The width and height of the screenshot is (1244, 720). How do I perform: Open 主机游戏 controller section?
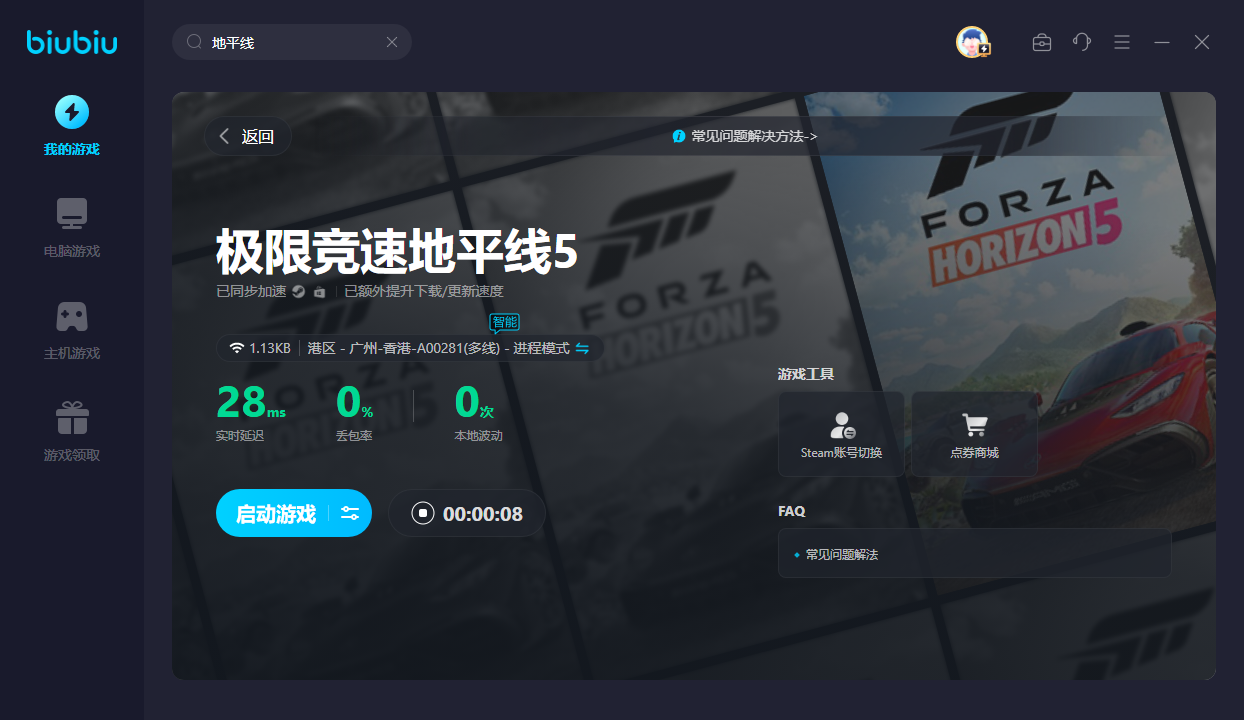[72, 329]
